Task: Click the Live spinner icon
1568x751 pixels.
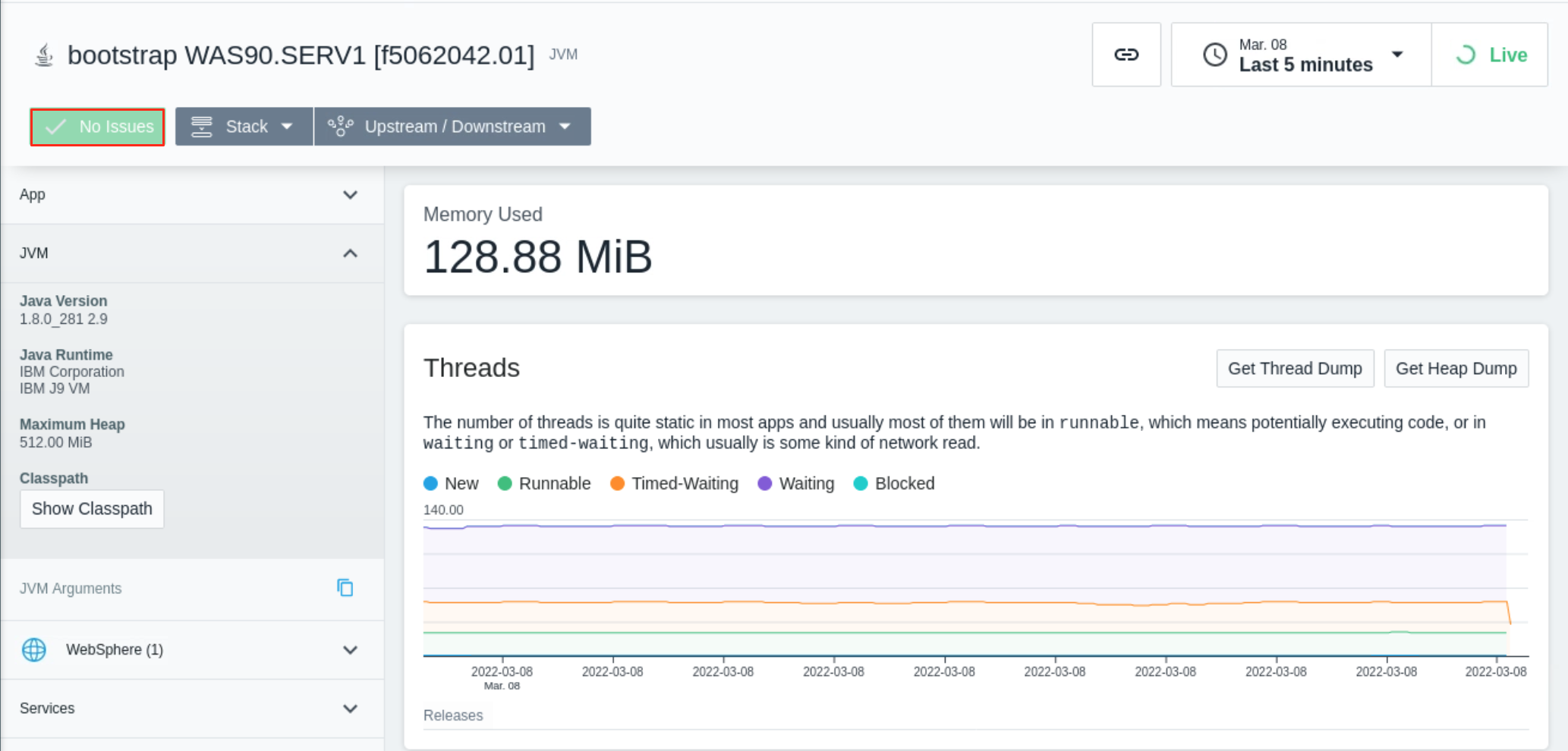Action: (x=1466, y=55)
